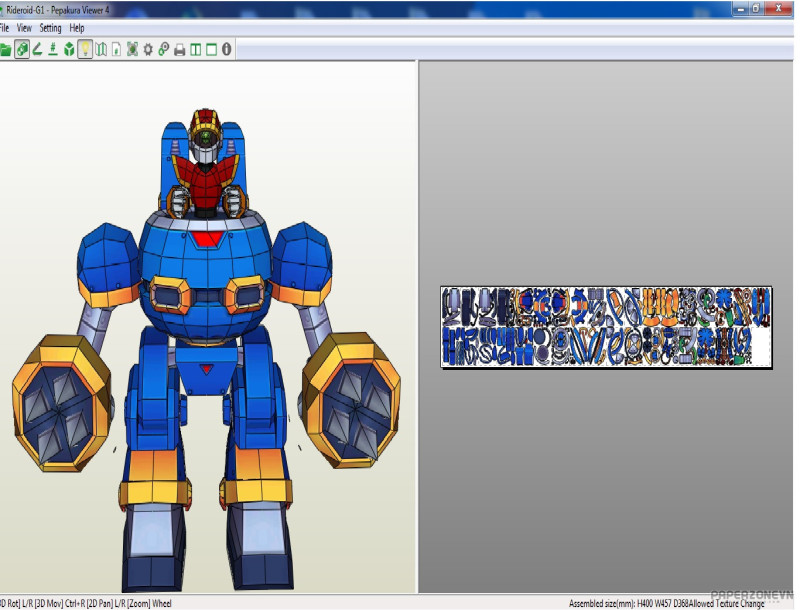Click the gear settings toolbar icon
This screenshot has height=610, width=800.
pyautogui.click(x=148, y=49)
